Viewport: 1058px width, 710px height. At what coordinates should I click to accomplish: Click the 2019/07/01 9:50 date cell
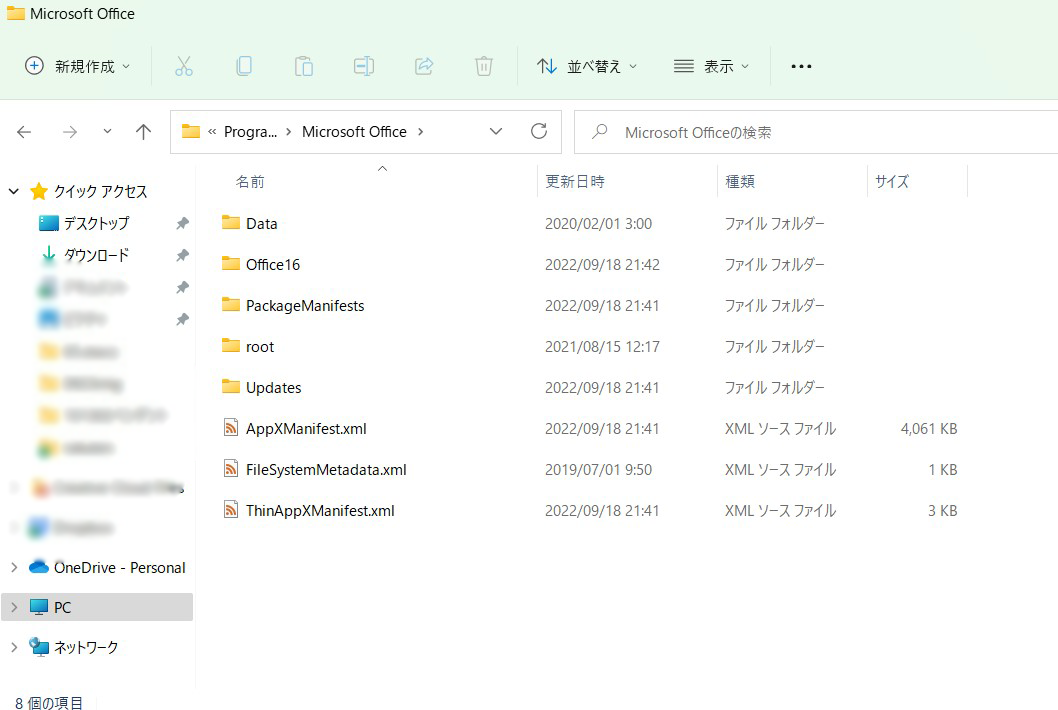point(598,470)
